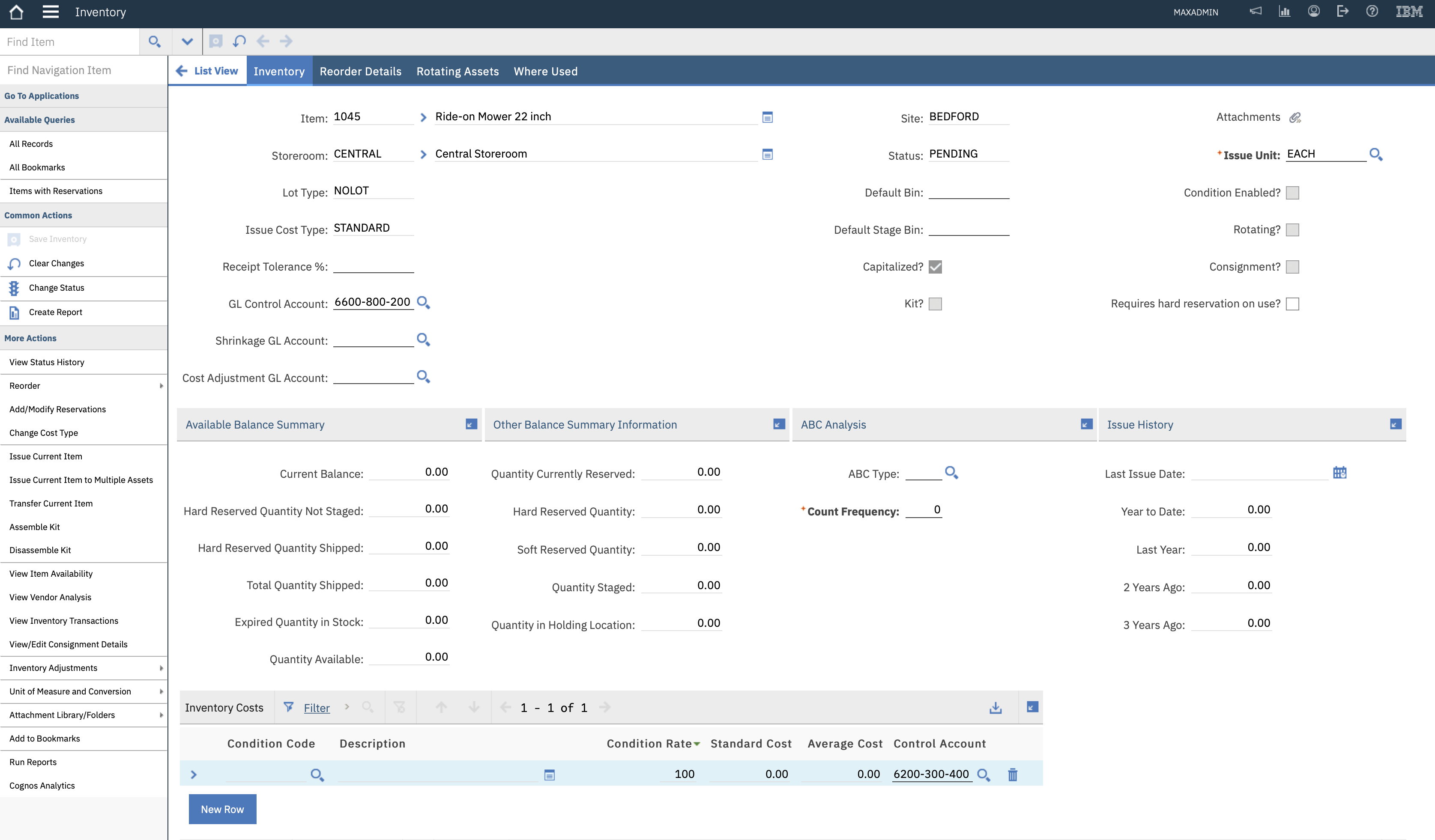Click the Home icon in top bar
Image resolution: width=1435 pixels, height=840 pixels.
pyautogui.click(x=16, y=12)
